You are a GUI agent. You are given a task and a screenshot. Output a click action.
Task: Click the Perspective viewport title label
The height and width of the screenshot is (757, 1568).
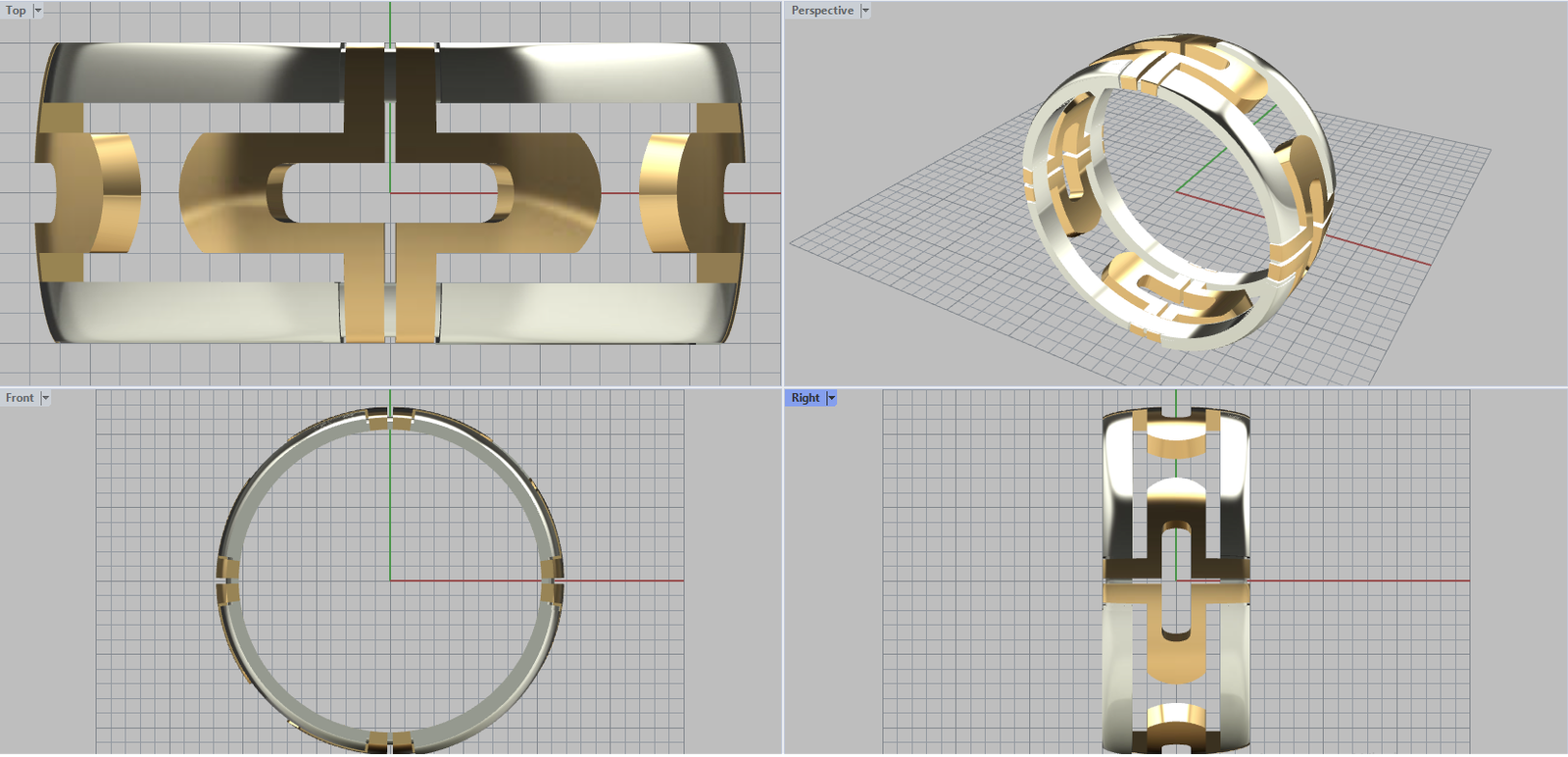tap(822, 11)
